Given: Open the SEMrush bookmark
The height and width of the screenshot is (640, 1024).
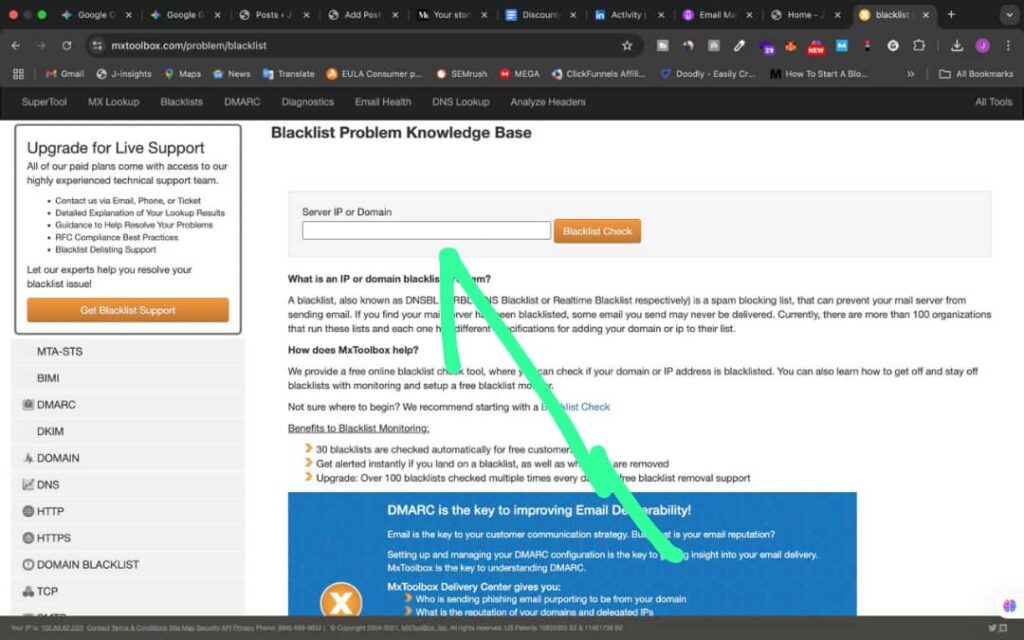Looking at the screenshot, I should (462, 74).
